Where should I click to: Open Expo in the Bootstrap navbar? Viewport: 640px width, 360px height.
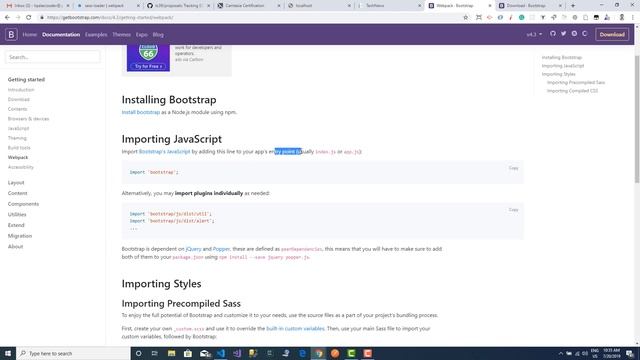(x=142, y=35)
